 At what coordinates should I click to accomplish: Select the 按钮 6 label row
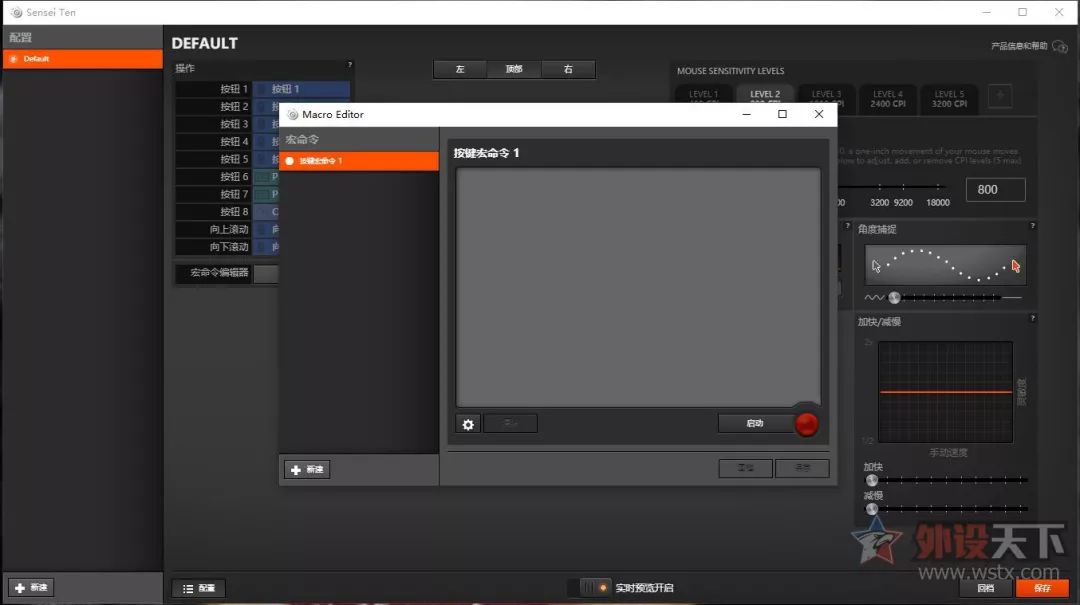click(213, 176)
